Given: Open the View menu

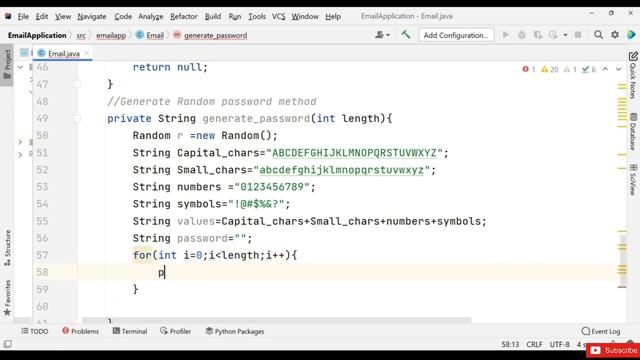Looking at the screenshot, I should pos(63,16).
